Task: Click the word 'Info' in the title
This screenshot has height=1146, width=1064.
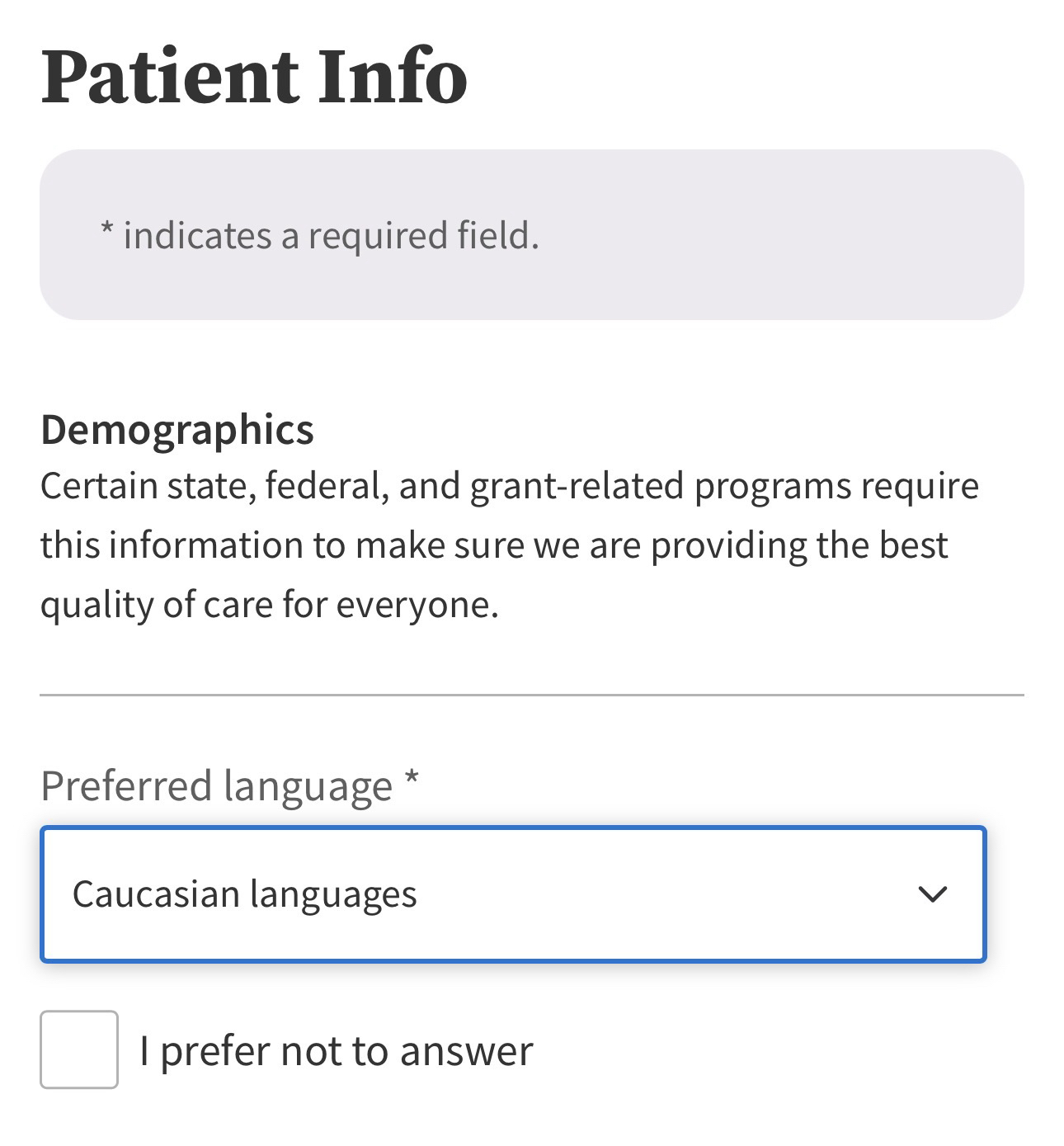Action: pos(391,77)
